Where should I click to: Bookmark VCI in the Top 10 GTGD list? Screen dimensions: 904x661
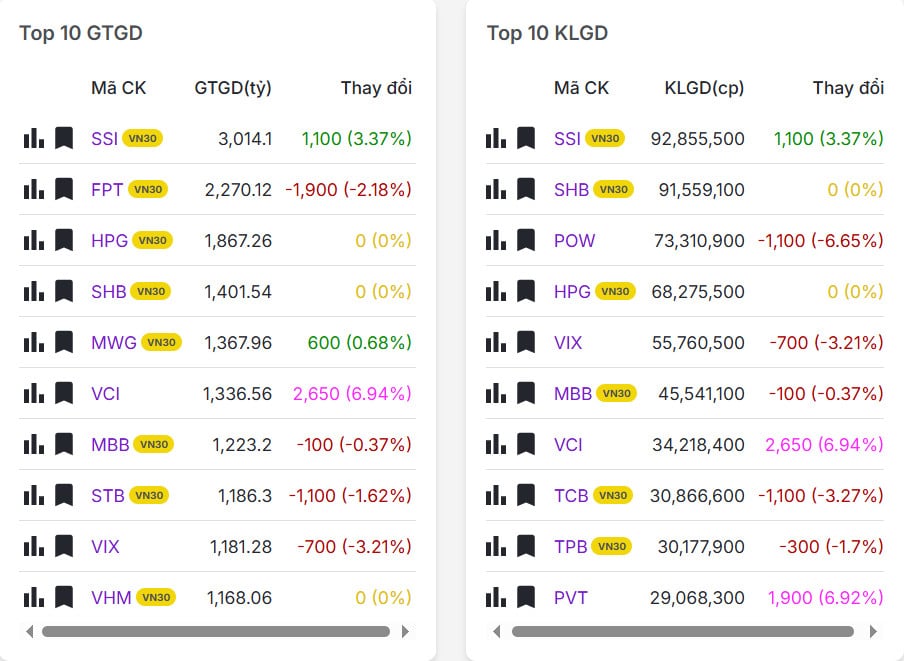(x=64, y=393)
